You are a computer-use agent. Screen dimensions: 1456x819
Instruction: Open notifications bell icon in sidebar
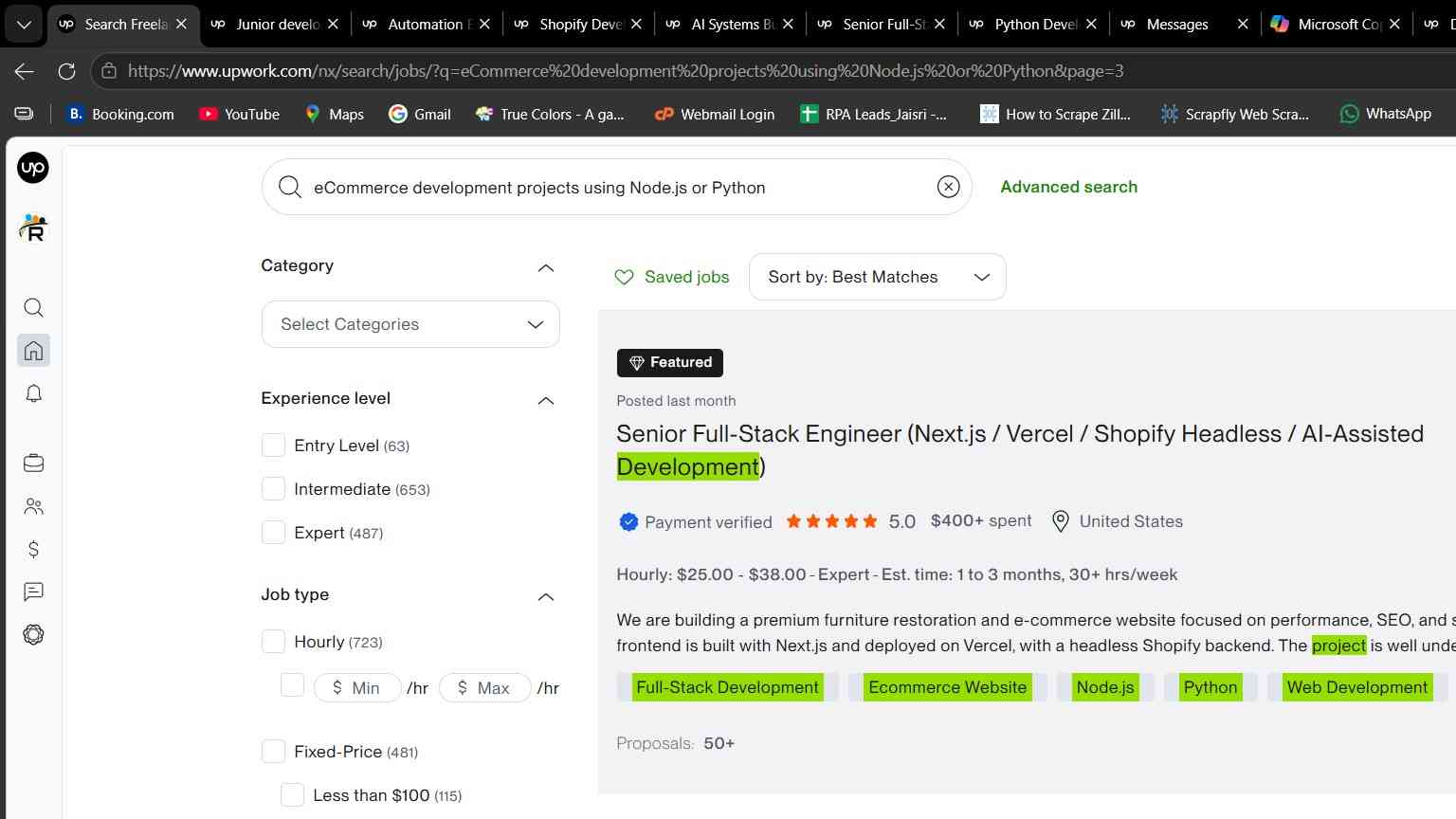pyautogui.click(x=33, y=393)
